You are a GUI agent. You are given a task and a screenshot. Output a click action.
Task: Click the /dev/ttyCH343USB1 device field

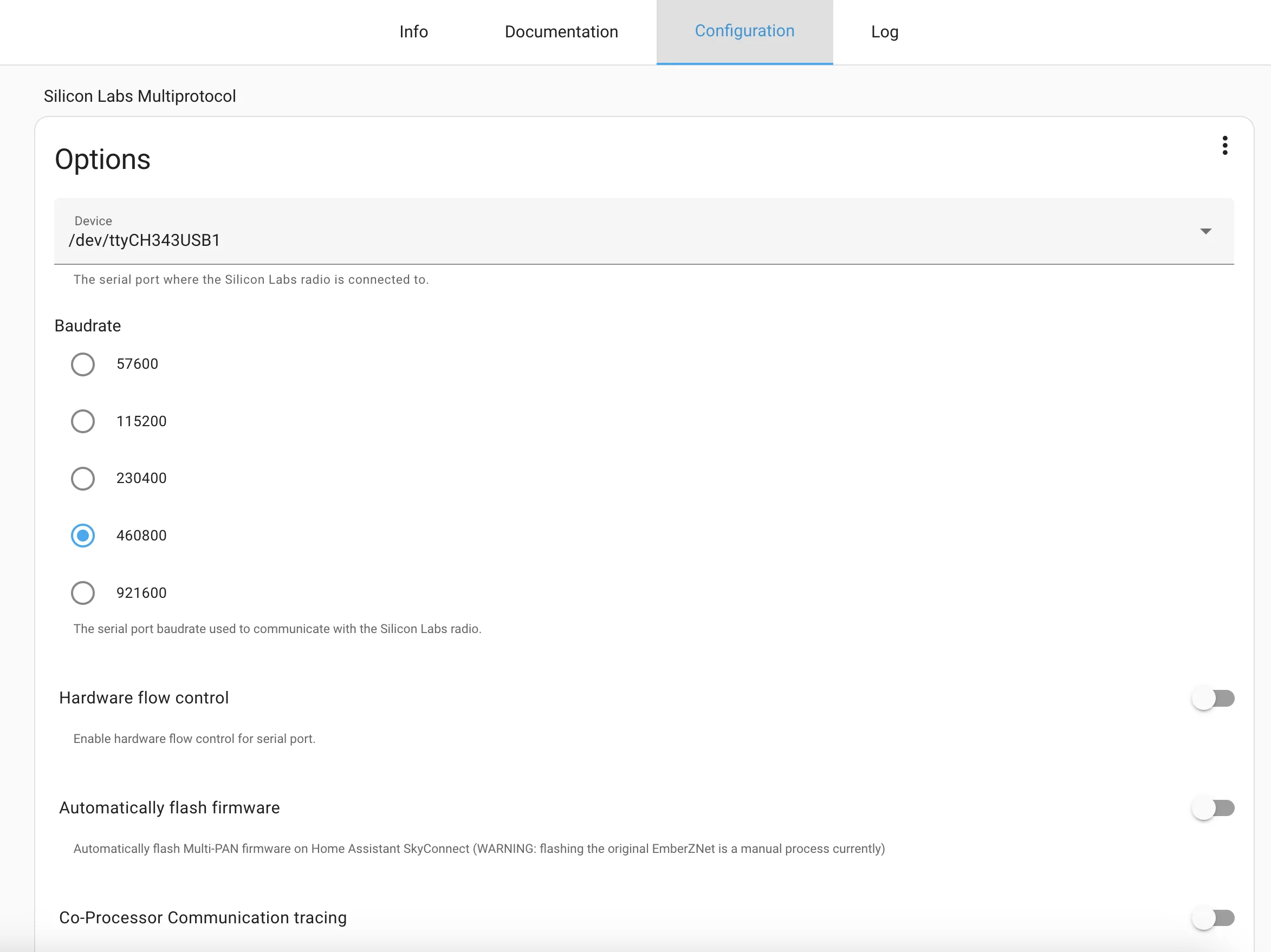click(644, 231)
